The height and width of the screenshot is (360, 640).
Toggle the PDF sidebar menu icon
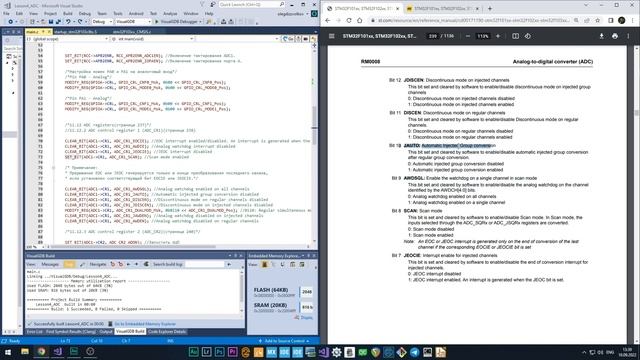pyautogui.click(x=331, y=36)
